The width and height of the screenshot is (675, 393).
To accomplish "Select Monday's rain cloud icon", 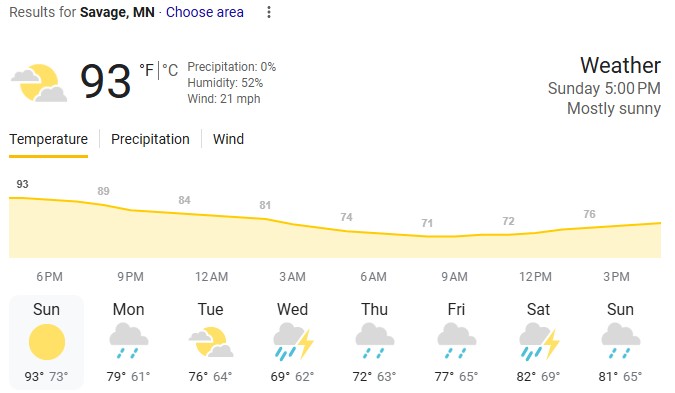I will point(129,342).
